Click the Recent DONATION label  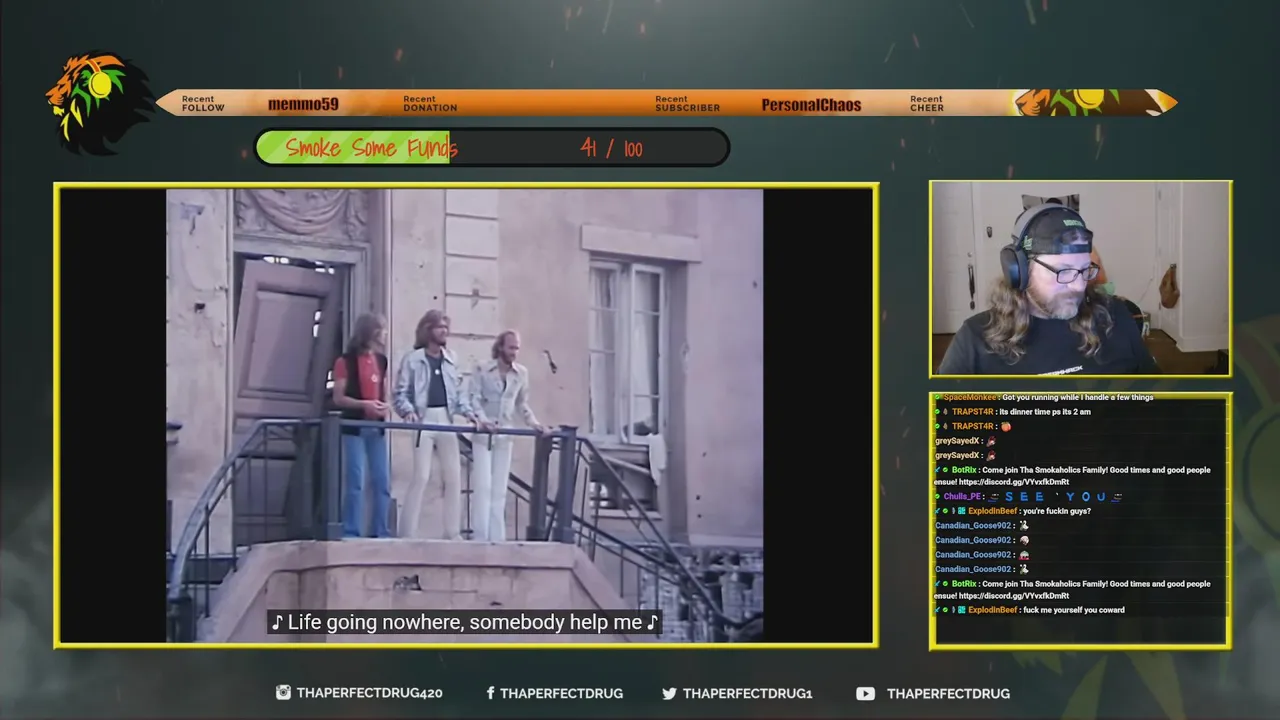(430, 103)
